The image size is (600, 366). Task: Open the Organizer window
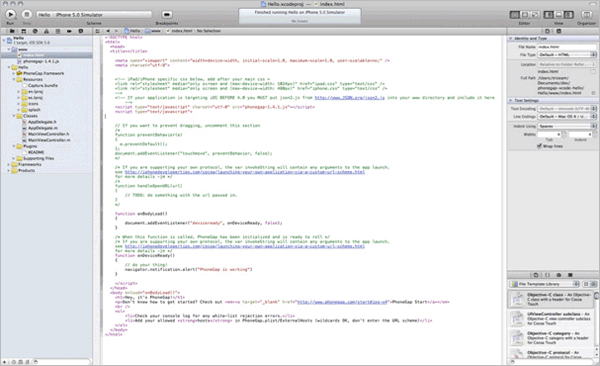click(587, 15)
